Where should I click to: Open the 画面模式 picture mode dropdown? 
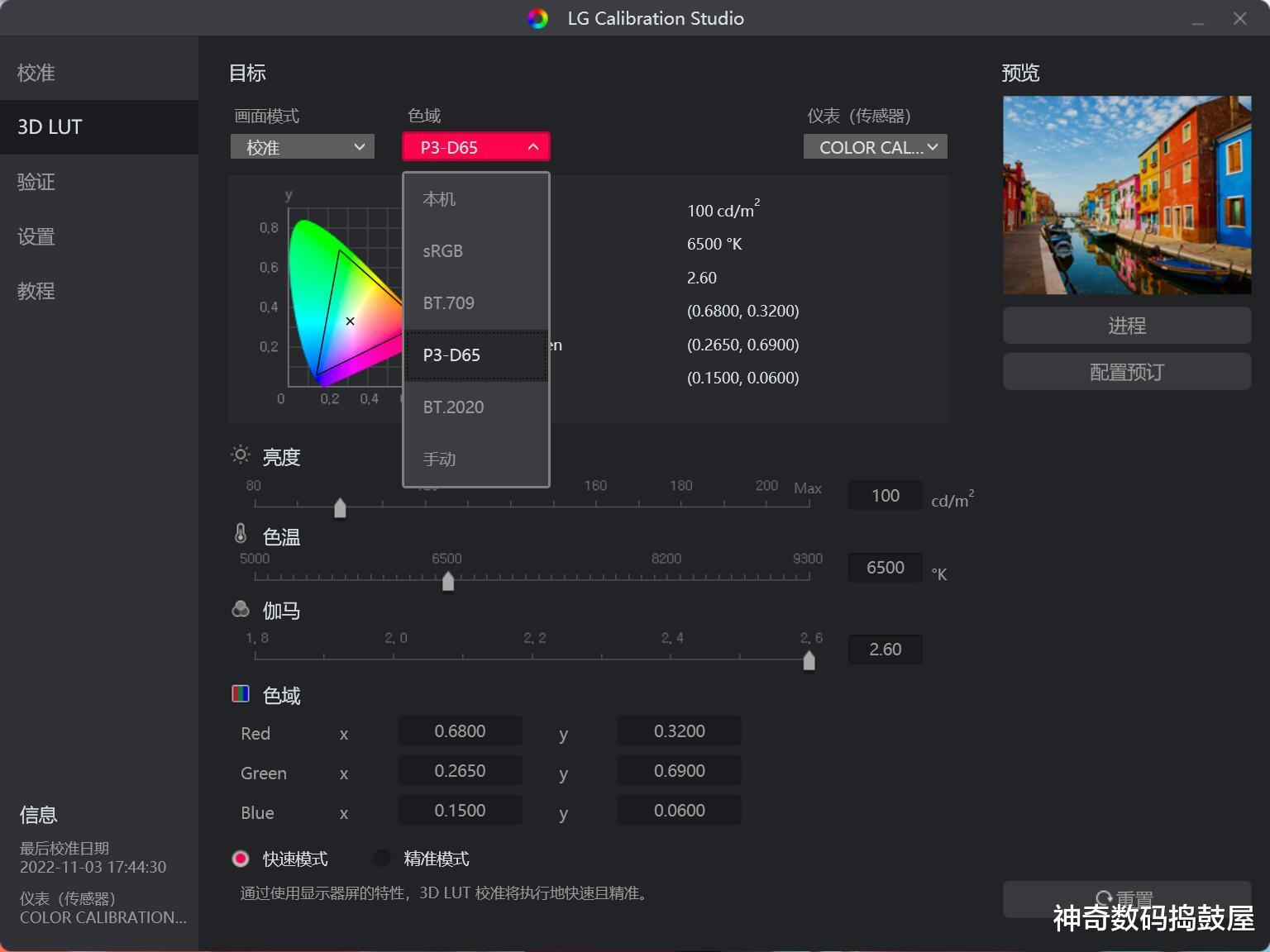pyautogui.click(x=302, y=146)
